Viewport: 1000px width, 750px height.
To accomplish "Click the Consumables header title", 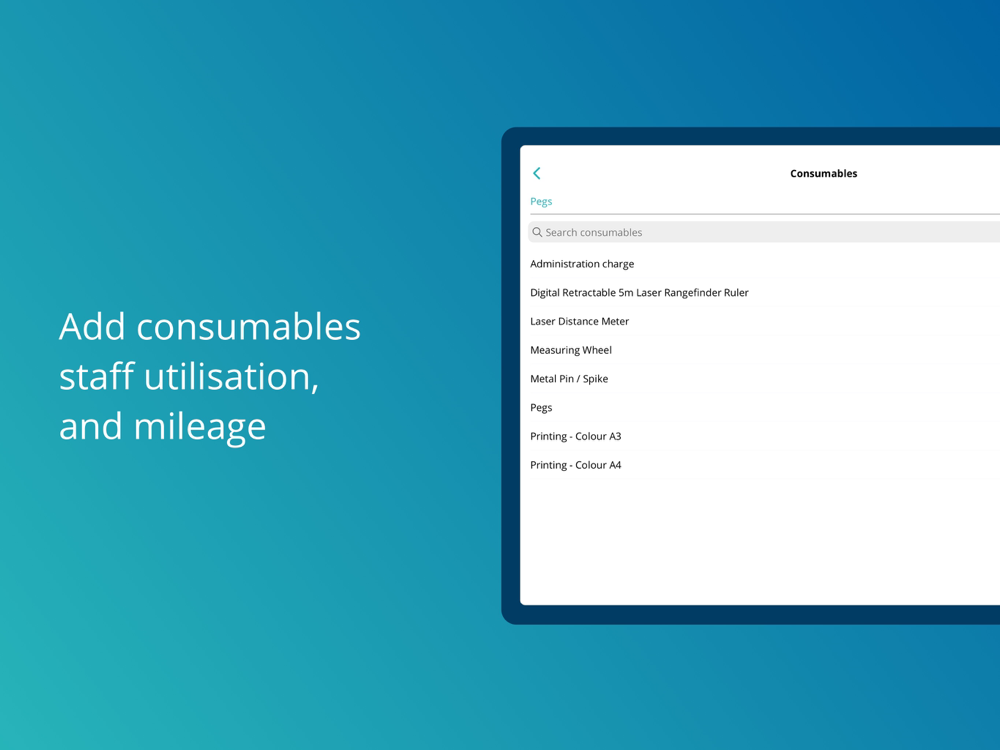I will click(x=823, y=173).
